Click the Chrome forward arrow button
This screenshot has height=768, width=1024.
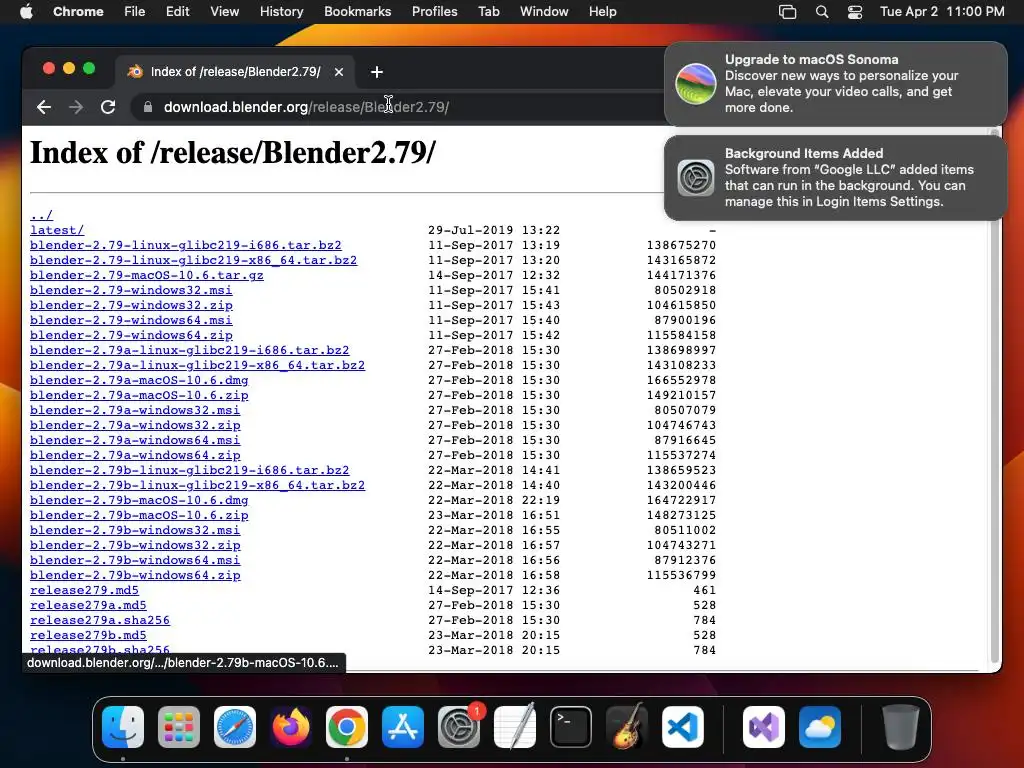(x=76, y=107)
